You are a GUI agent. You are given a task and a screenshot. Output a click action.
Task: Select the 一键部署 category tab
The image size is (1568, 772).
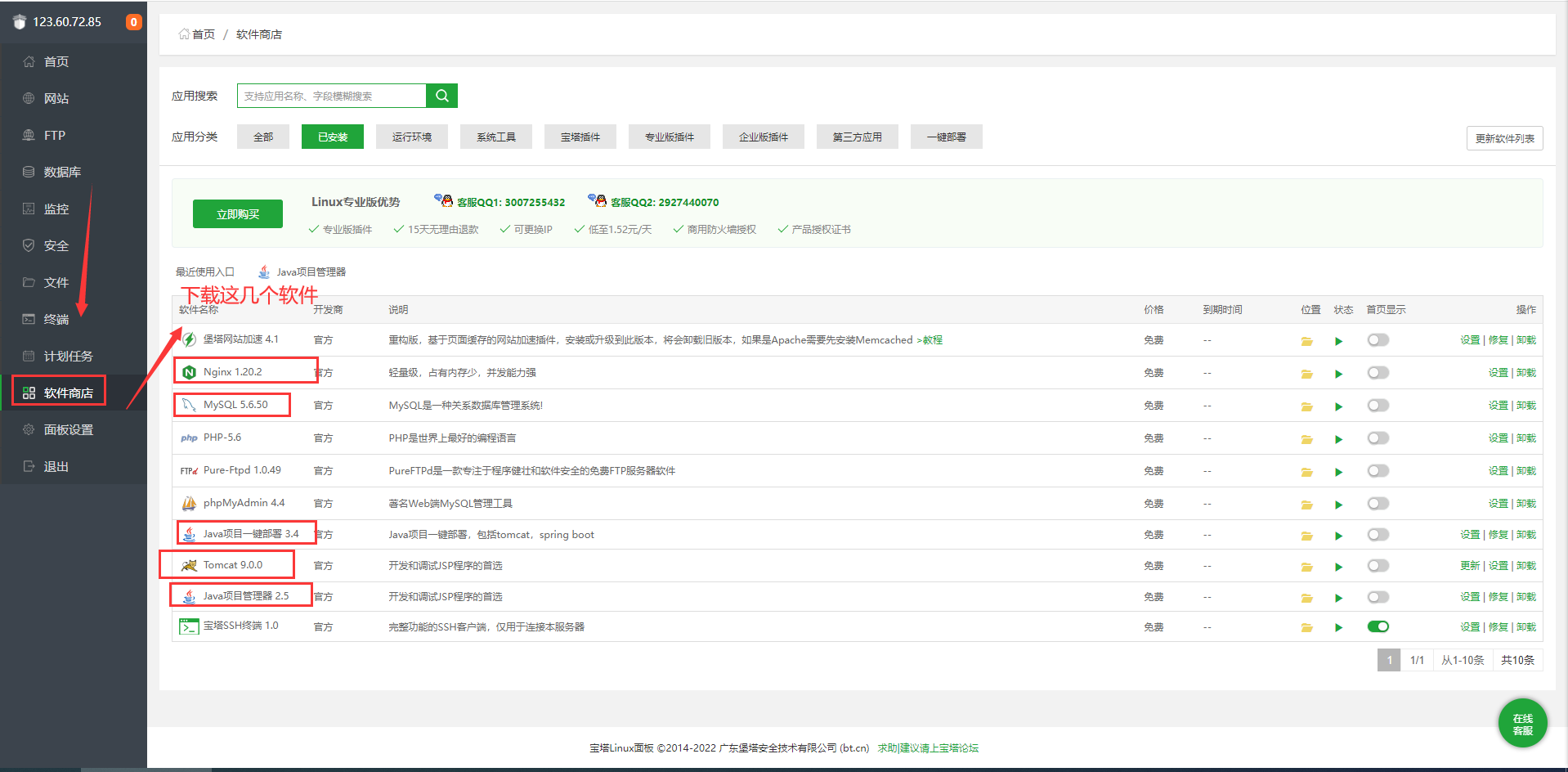point(947,137)
